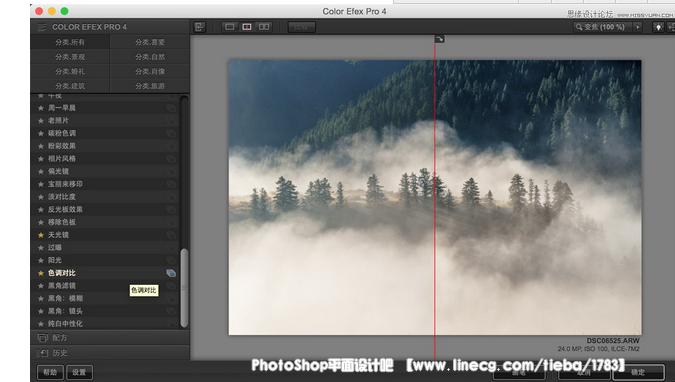Select the 分类.喜爱 category tab
Image resolution: width=675 pixels, height=382 pixels.
pos(150,42)
